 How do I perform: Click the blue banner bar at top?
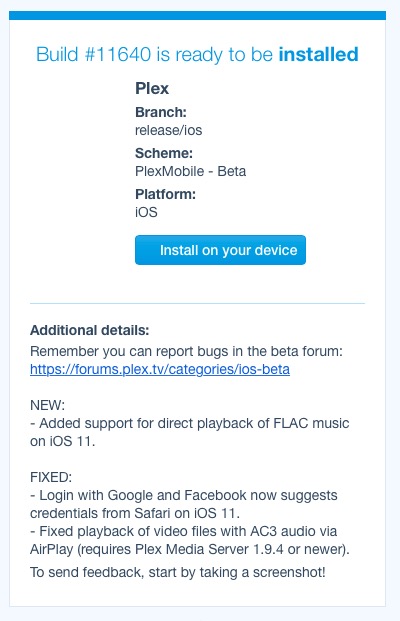coord(197,15)
